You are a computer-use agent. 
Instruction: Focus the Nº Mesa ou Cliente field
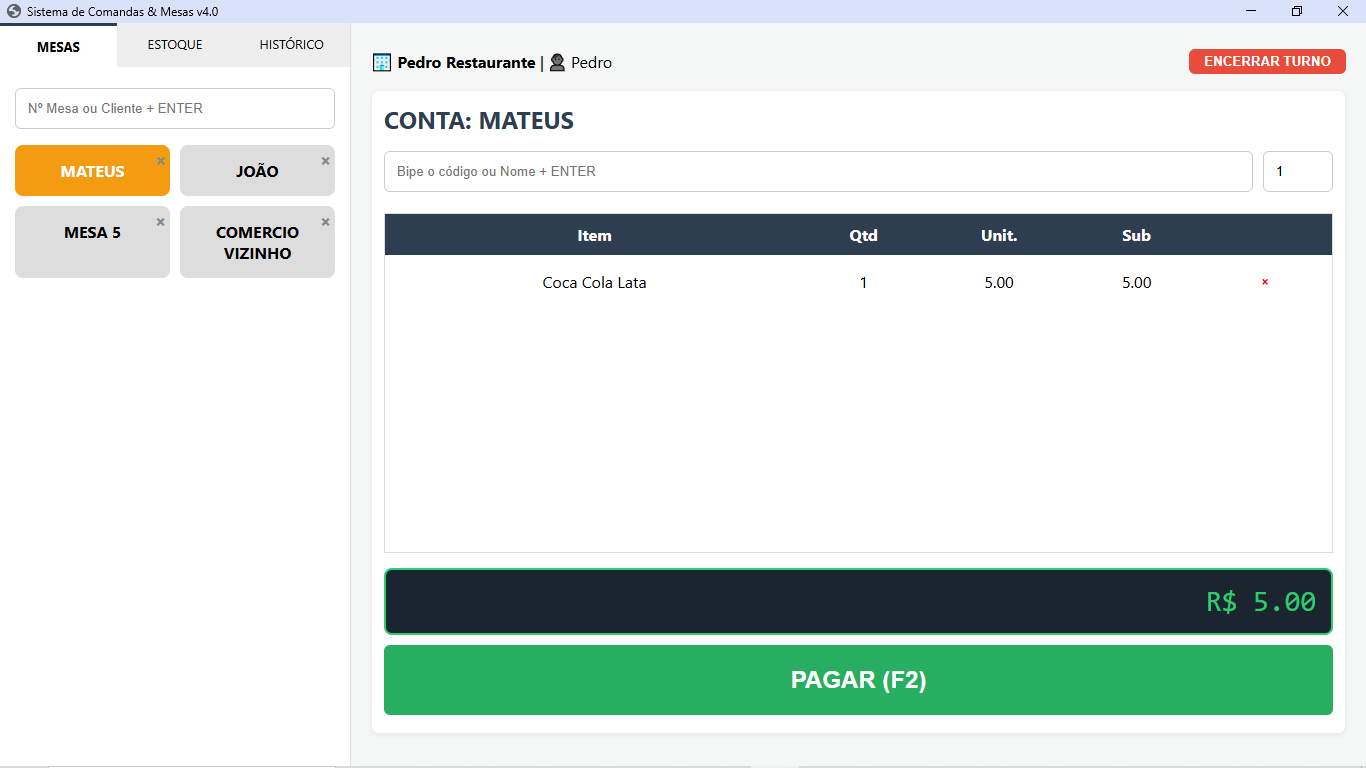pos(175,108)
